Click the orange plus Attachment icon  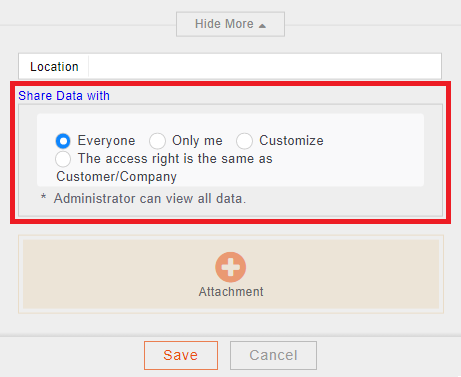pyautogui.click(x=231, y=267)
